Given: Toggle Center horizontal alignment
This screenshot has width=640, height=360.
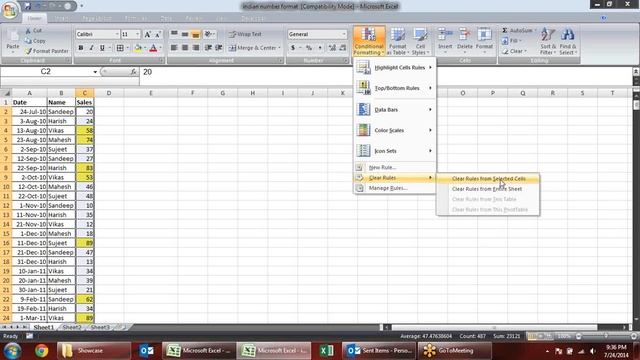Looking at the screenshot, I should [x=185, y=48].
